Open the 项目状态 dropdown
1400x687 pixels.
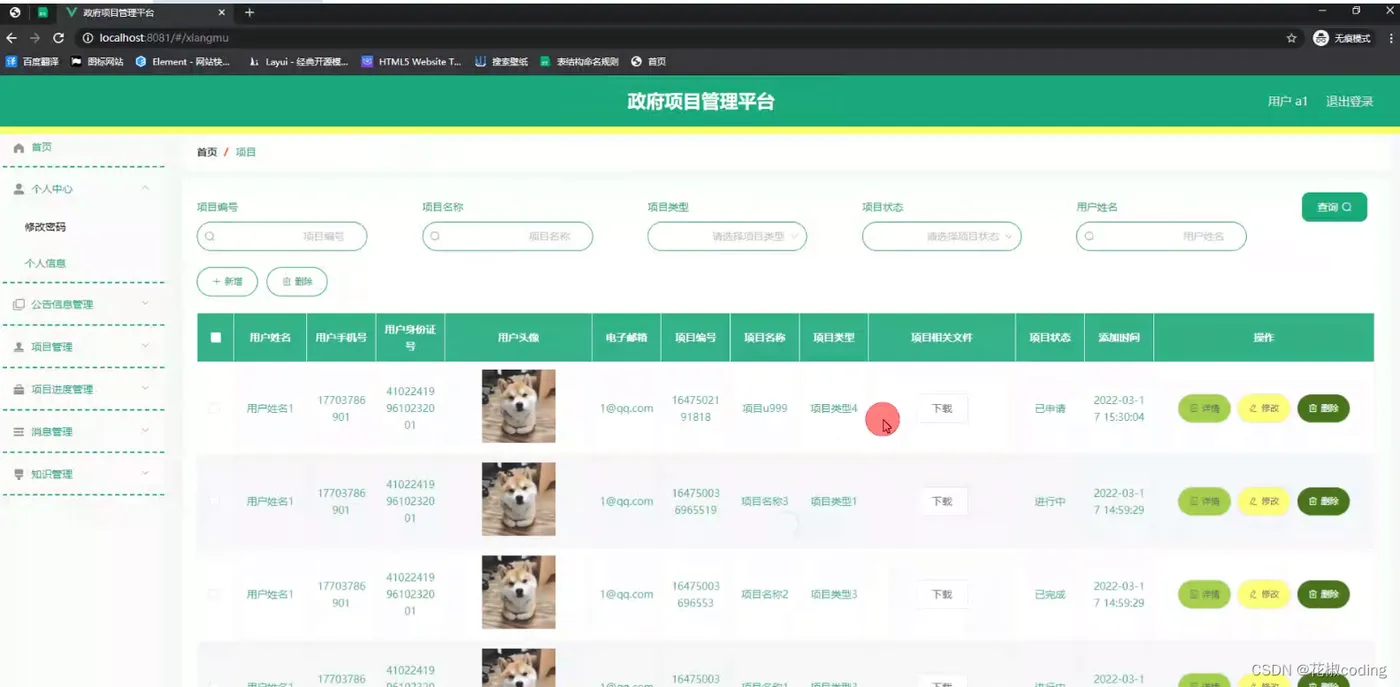[x=942, y=236]
